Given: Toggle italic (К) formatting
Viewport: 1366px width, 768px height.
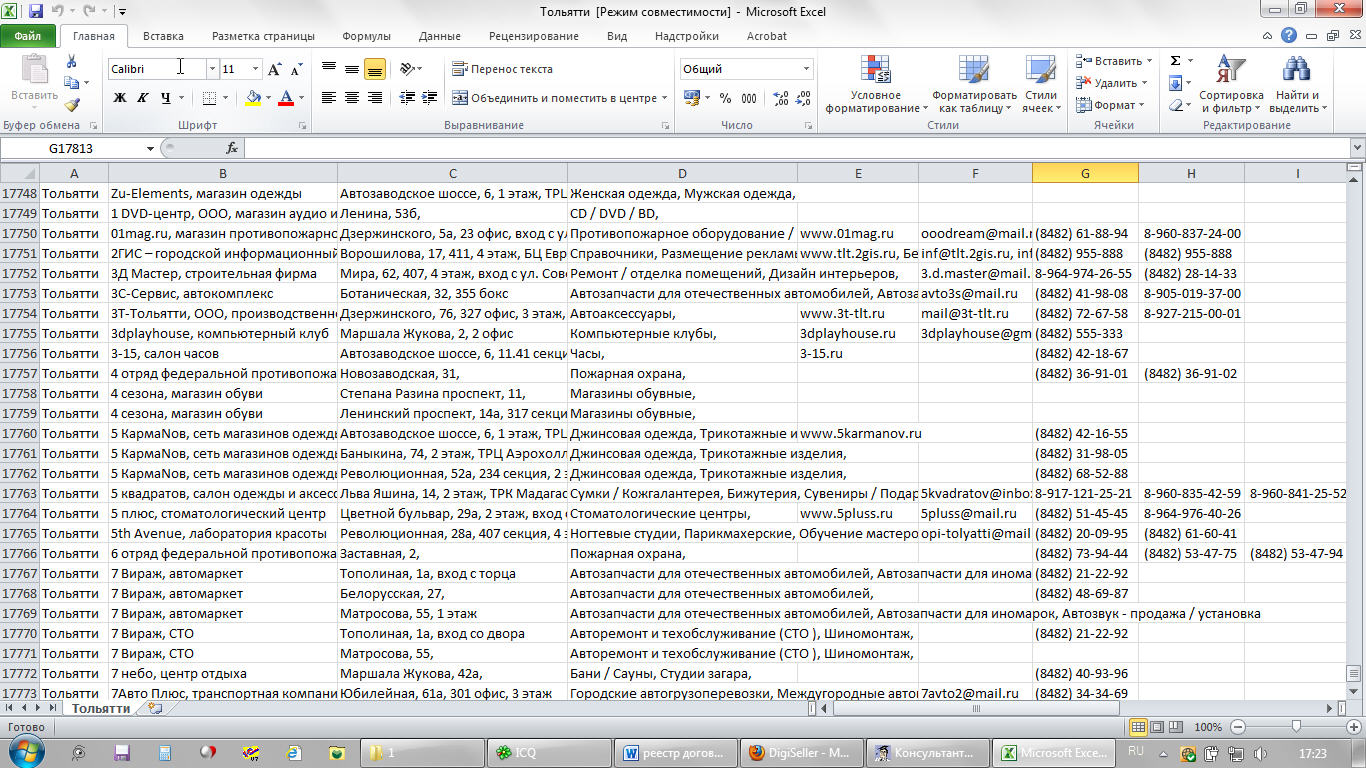Looking at the screenshot, I should click(x=143, y=98).
